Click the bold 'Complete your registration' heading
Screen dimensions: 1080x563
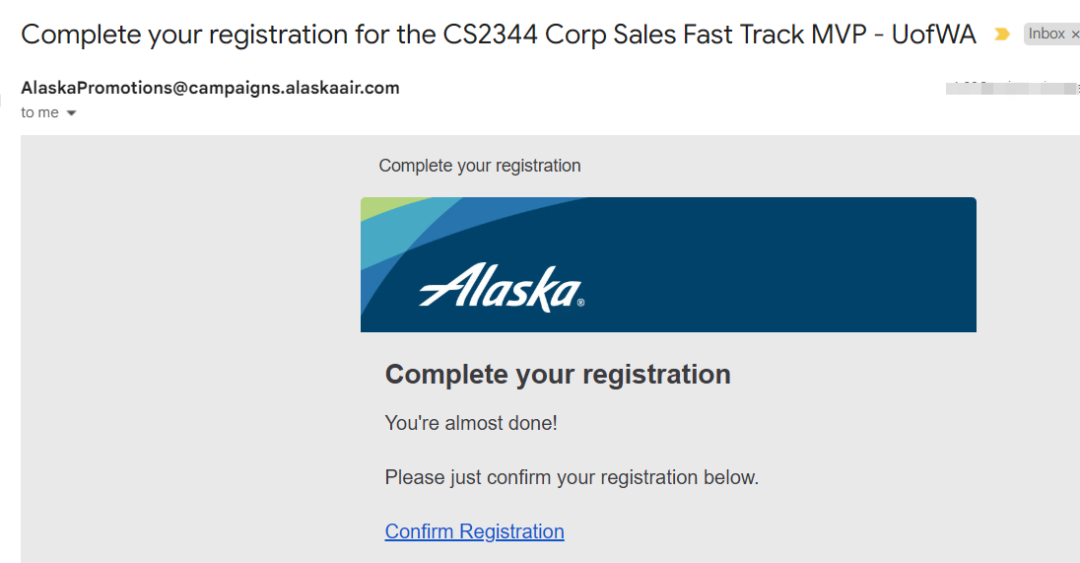pos(558,374)
